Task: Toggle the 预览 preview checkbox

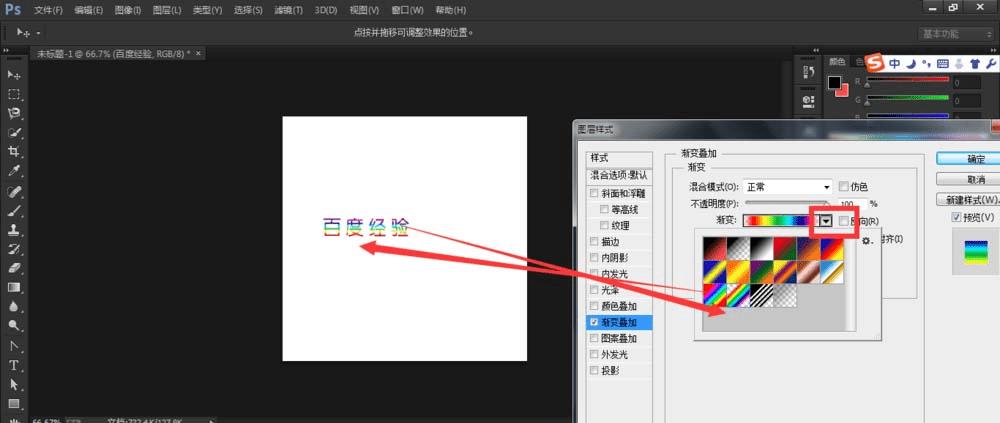Action: coord(956,218)
